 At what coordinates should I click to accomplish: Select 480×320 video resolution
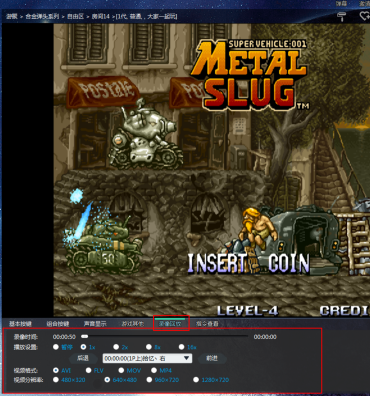[x=69, y=380]
